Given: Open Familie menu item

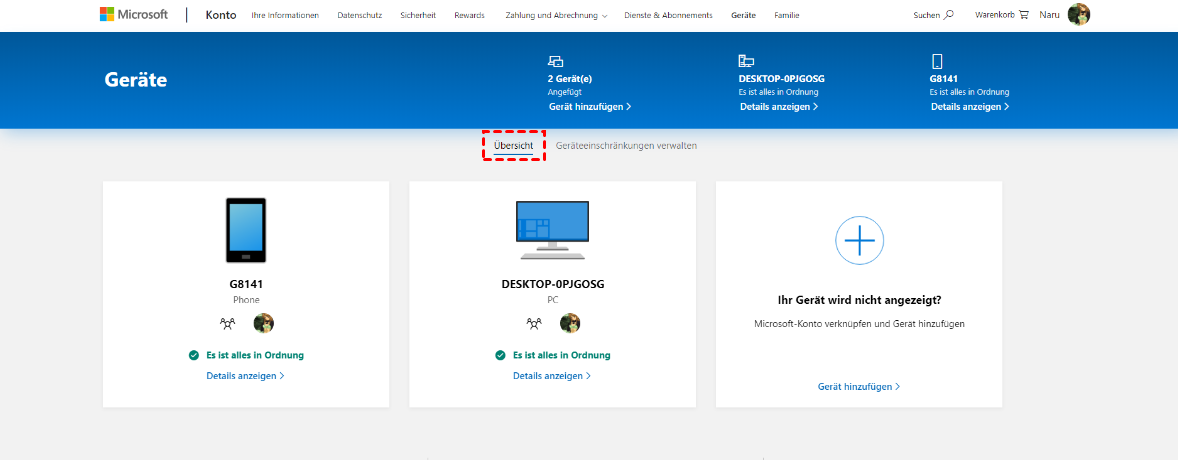Looking at the screenshot, I should tap(787, 15).
